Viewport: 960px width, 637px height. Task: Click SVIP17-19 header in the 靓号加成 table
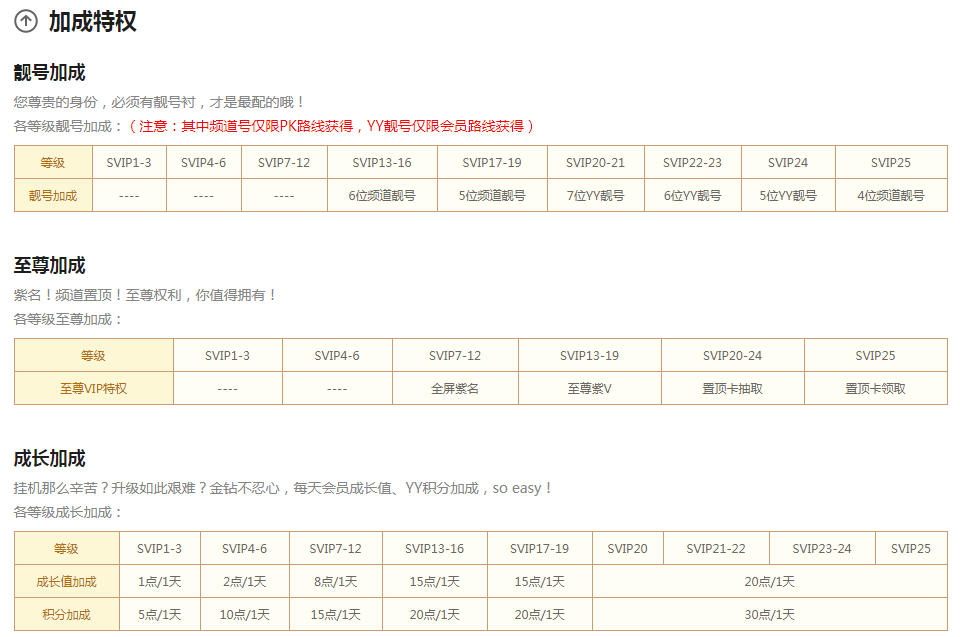point(492,162)
